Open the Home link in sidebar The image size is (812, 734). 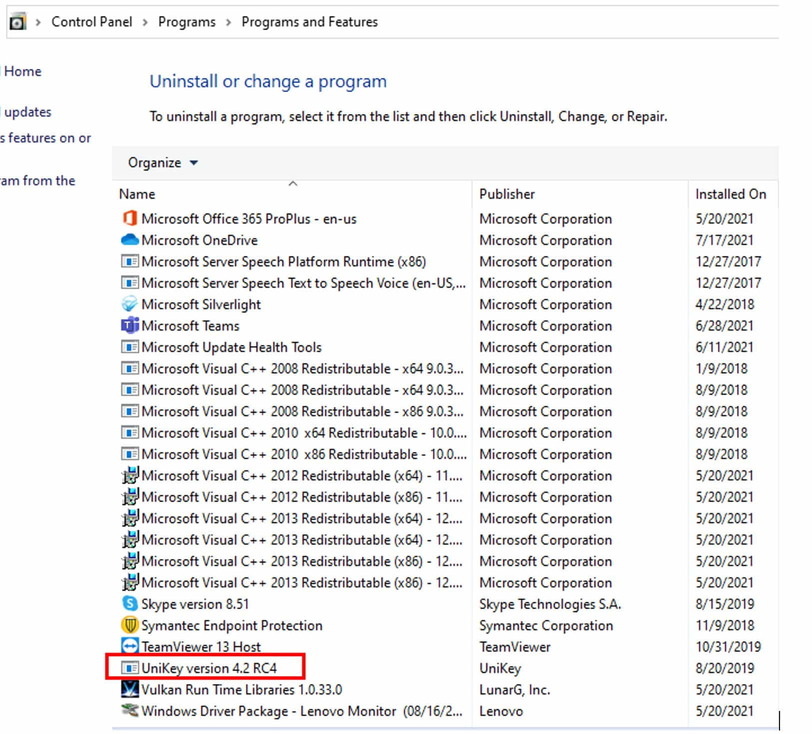click(x=22, y=71)
